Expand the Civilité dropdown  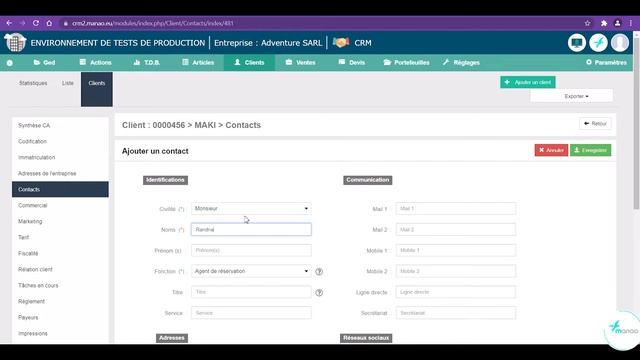click(x=251, y=209)
